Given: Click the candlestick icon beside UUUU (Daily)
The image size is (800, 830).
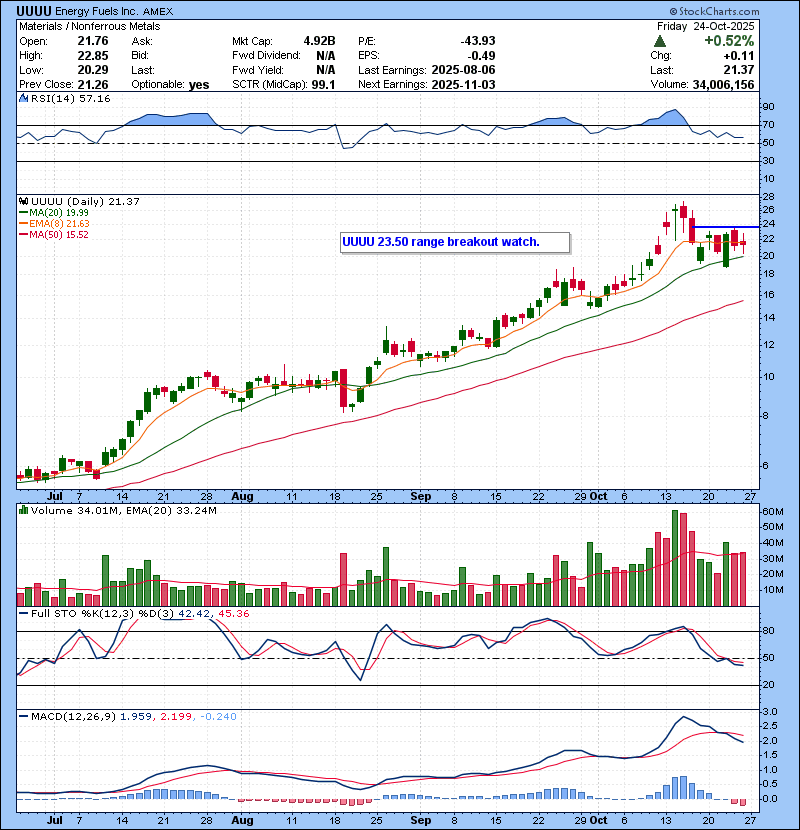Looking at the screenshot, I should point(23,201).
